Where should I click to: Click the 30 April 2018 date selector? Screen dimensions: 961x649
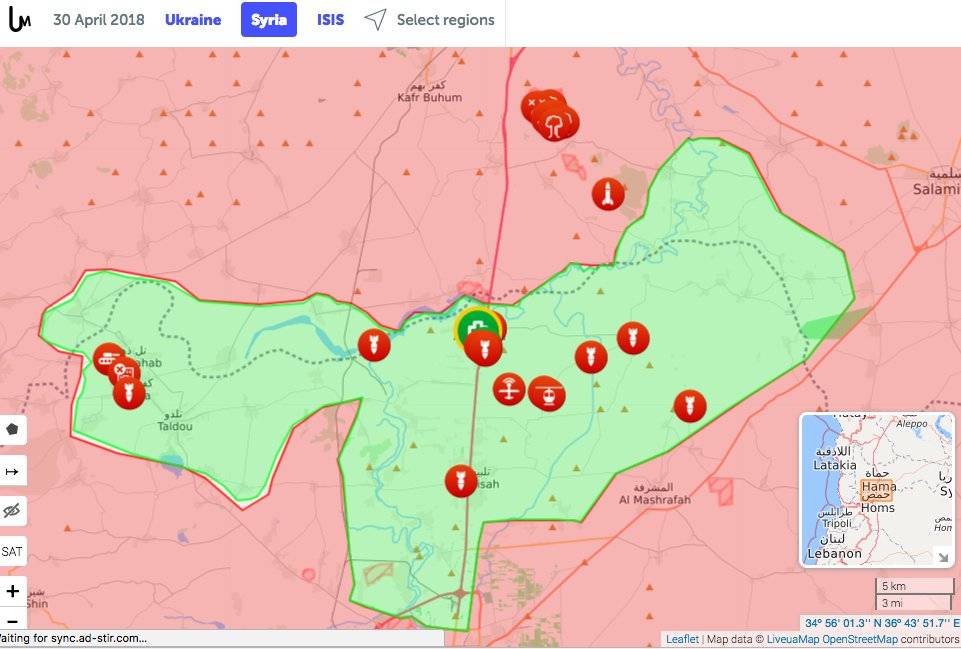(x=99, y=20)
